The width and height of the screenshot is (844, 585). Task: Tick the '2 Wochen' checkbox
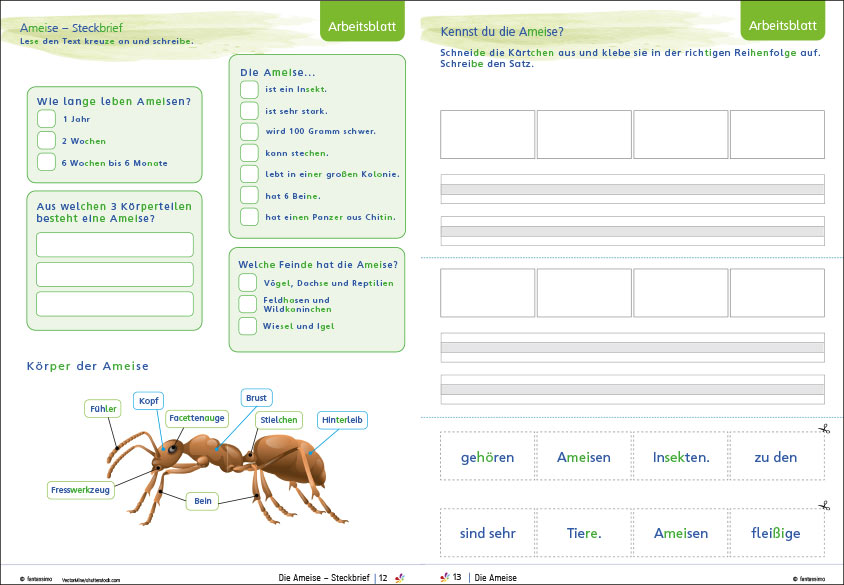pyautogui.click(x=46, y=140)
